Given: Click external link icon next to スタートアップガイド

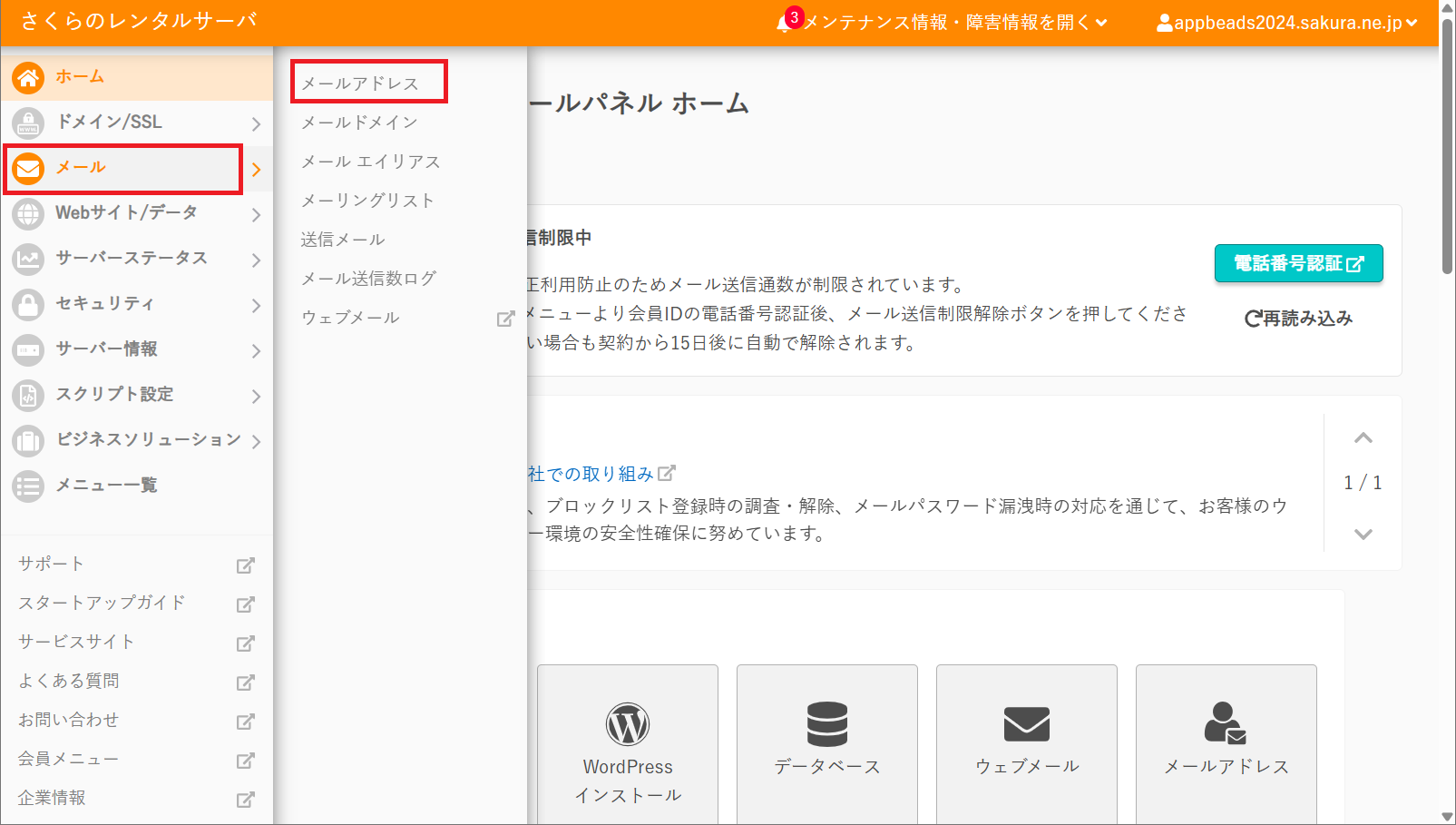Looking at the screenshot, I should pyautogui.click(x=245, y=604).
